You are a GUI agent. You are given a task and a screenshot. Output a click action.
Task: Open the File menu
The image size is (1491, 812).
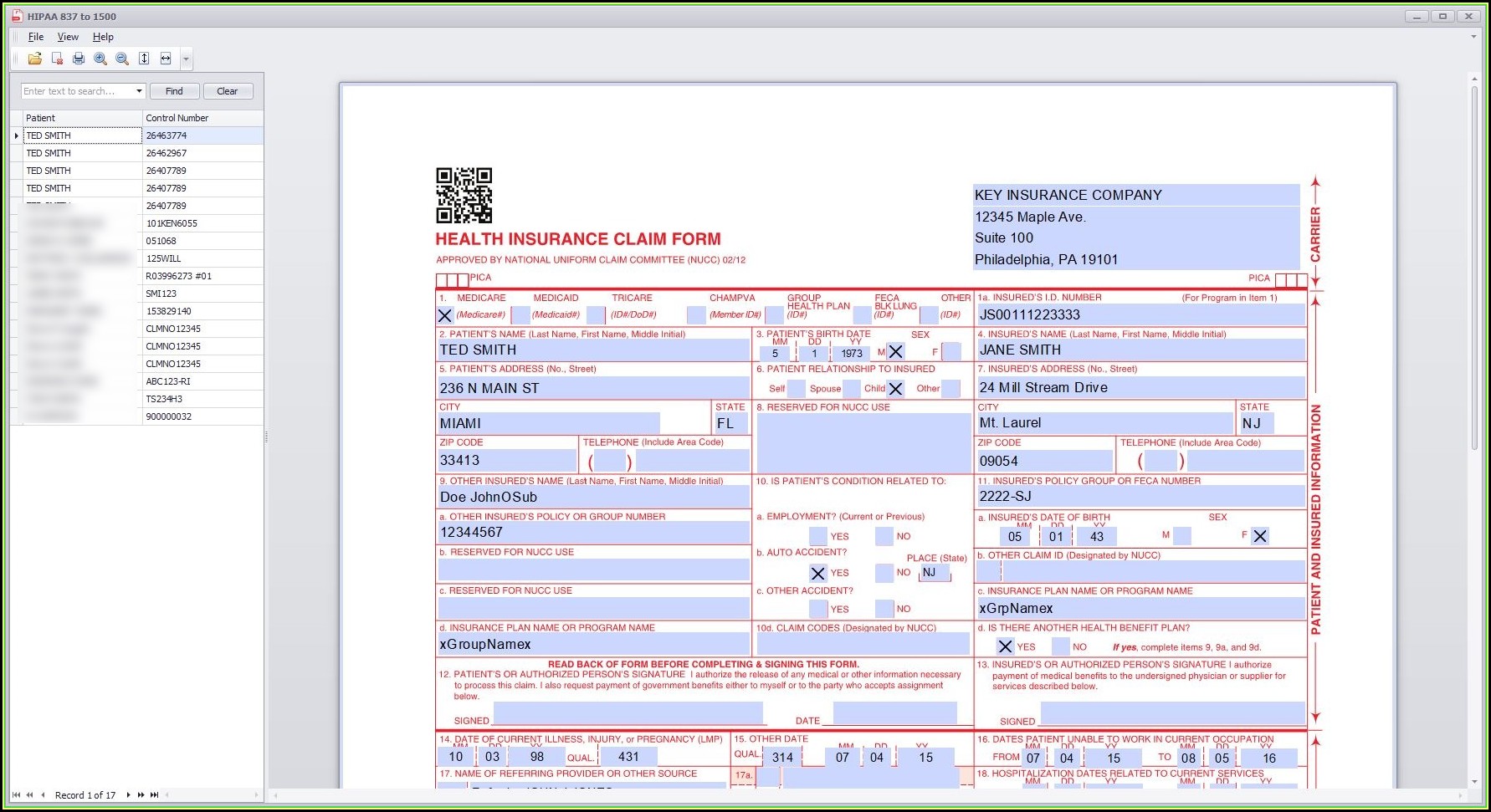(36, 37)
